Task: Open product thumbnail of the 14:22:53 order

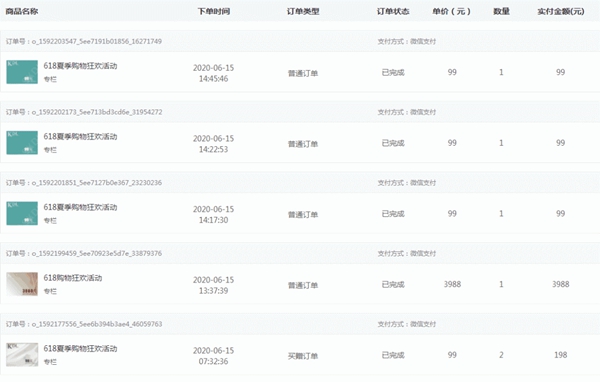Action: [x=22, y=143]
